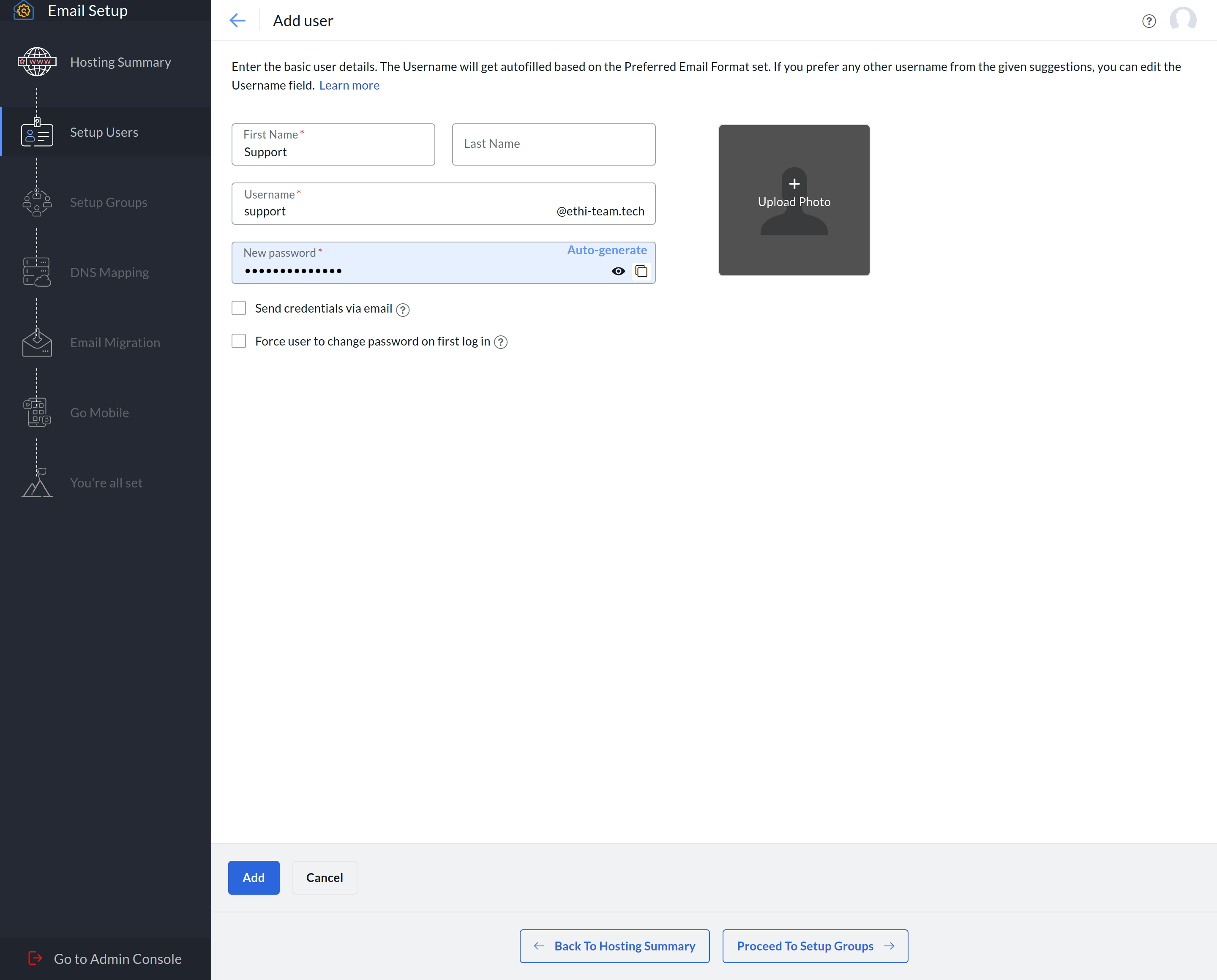Click the Email Setup header title
This screenshot has height=980, width=1217.
coord(87,11)
